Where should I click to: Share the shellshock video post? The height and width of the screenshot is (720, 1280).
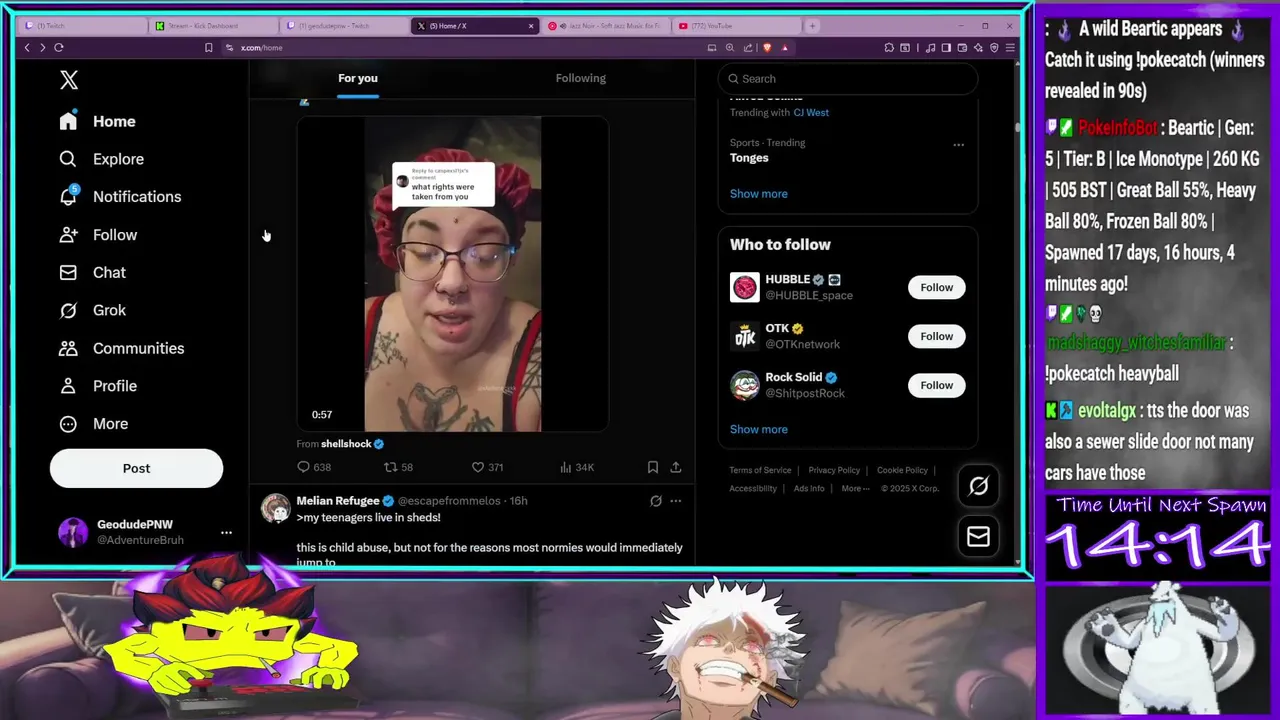pos(676,467)
